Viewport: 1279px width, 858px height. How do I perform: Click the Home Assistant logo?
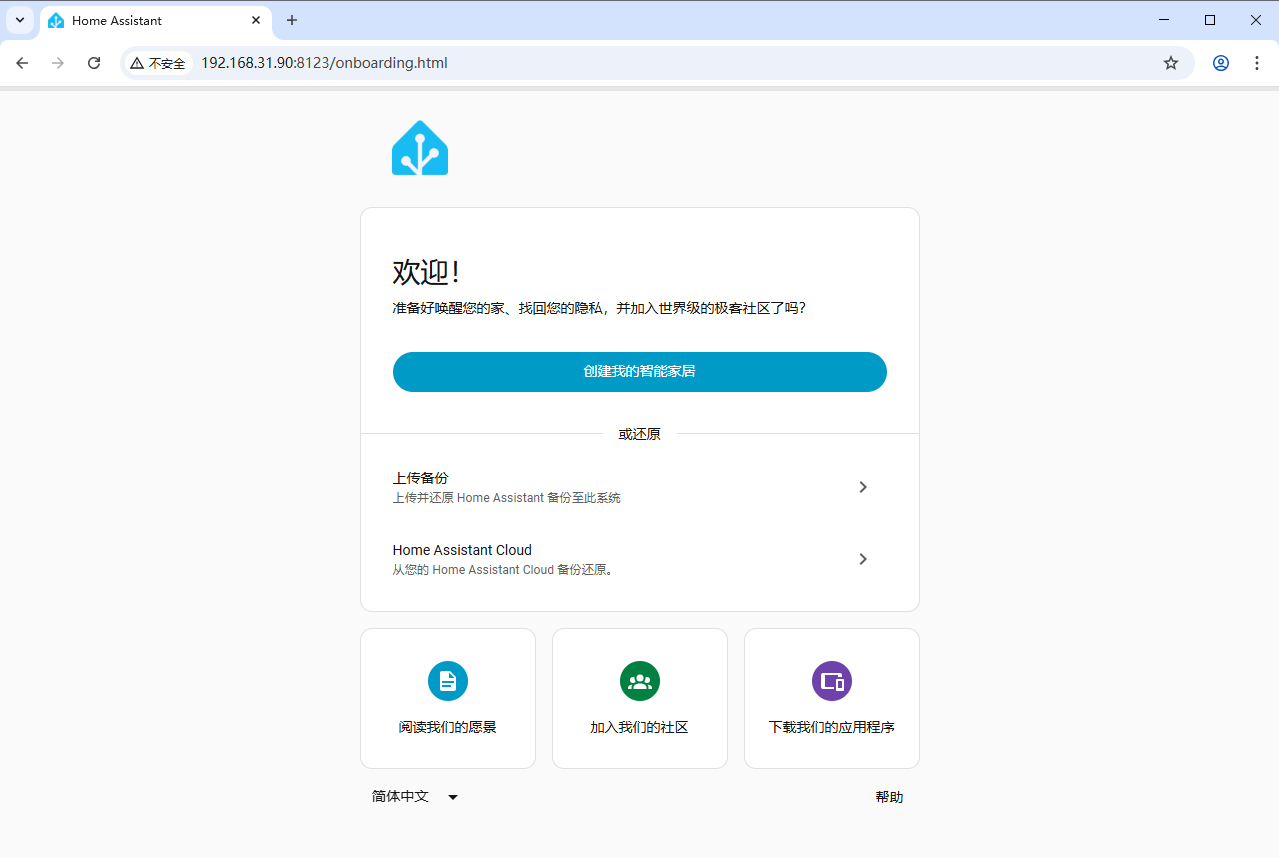click(x=419, y=147)
